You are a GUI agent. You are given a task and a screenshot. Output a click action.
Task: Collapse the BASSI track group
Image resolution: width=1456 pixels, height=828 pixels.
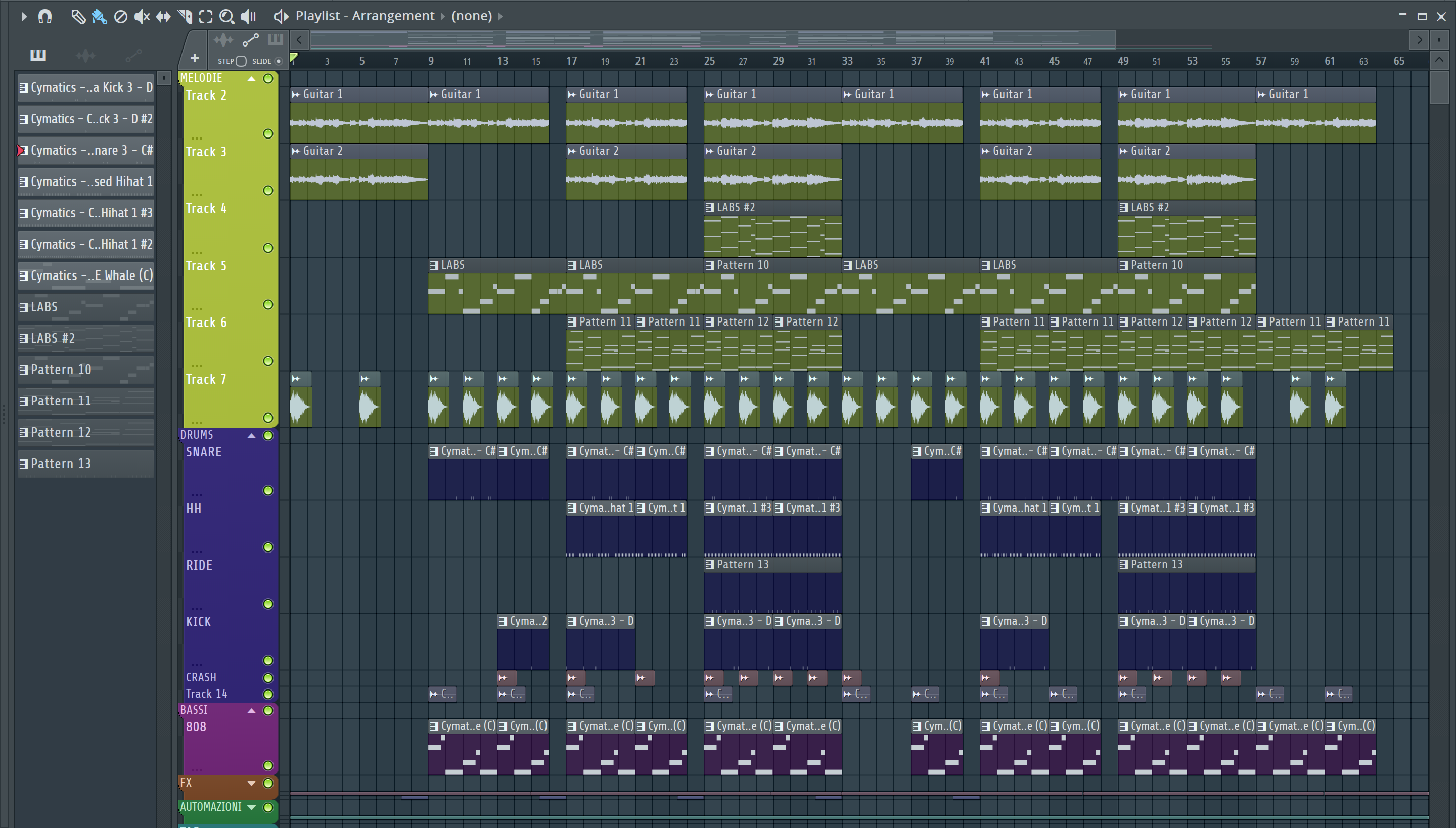pos(251,711)
